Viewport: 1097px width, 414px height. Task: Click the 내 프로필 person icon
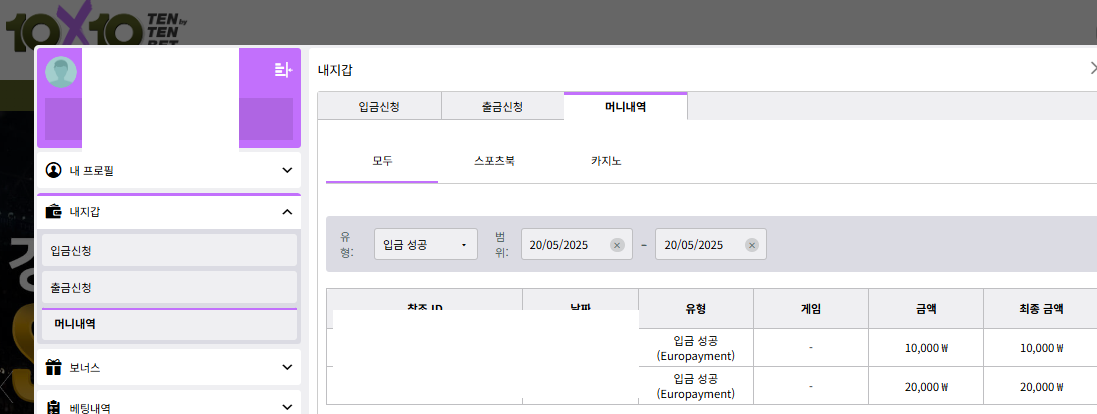[54, 171]
